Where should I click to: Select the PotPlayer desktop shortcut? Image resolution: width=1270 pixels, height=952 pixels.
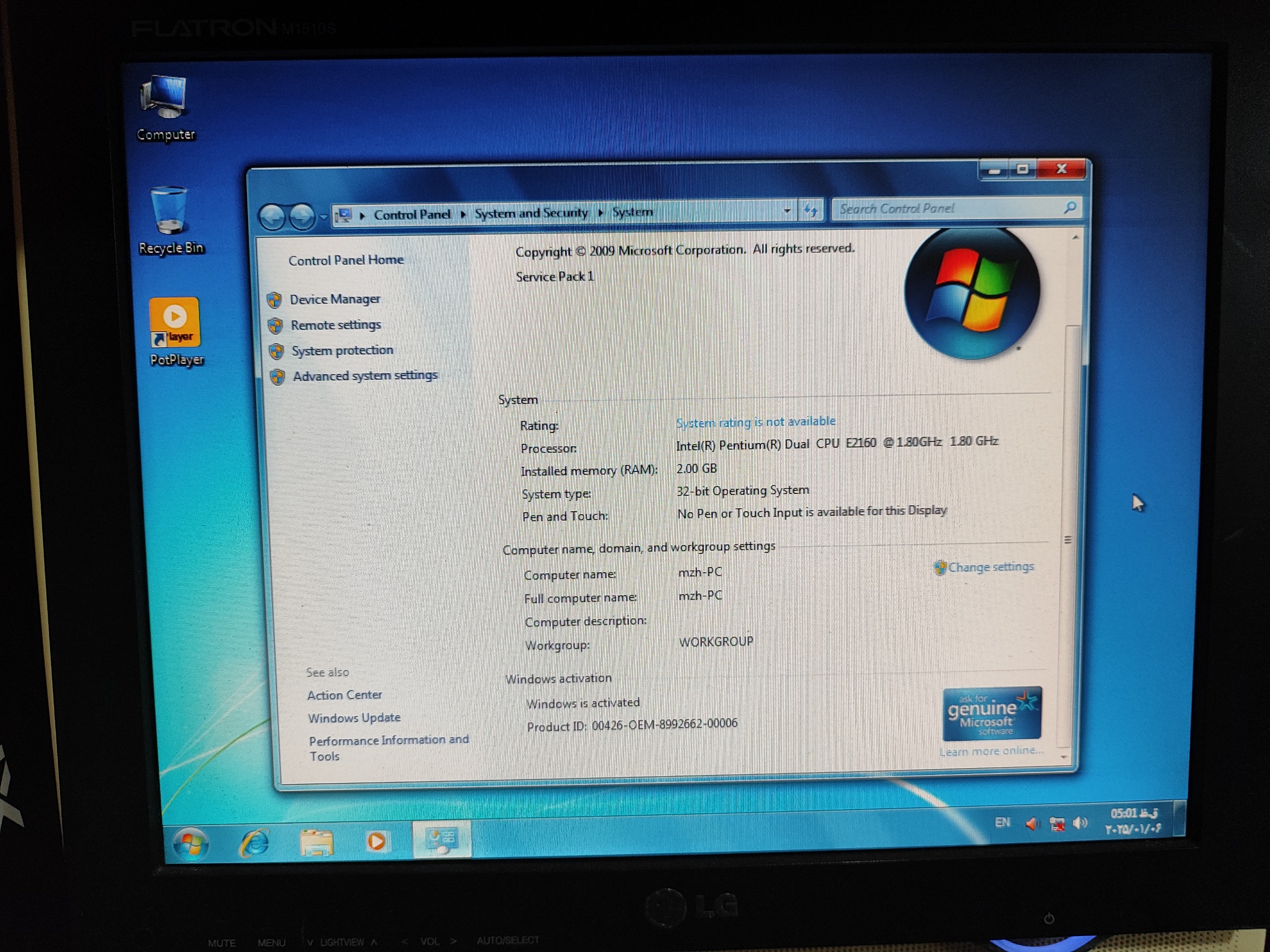[x=176, y=332]
